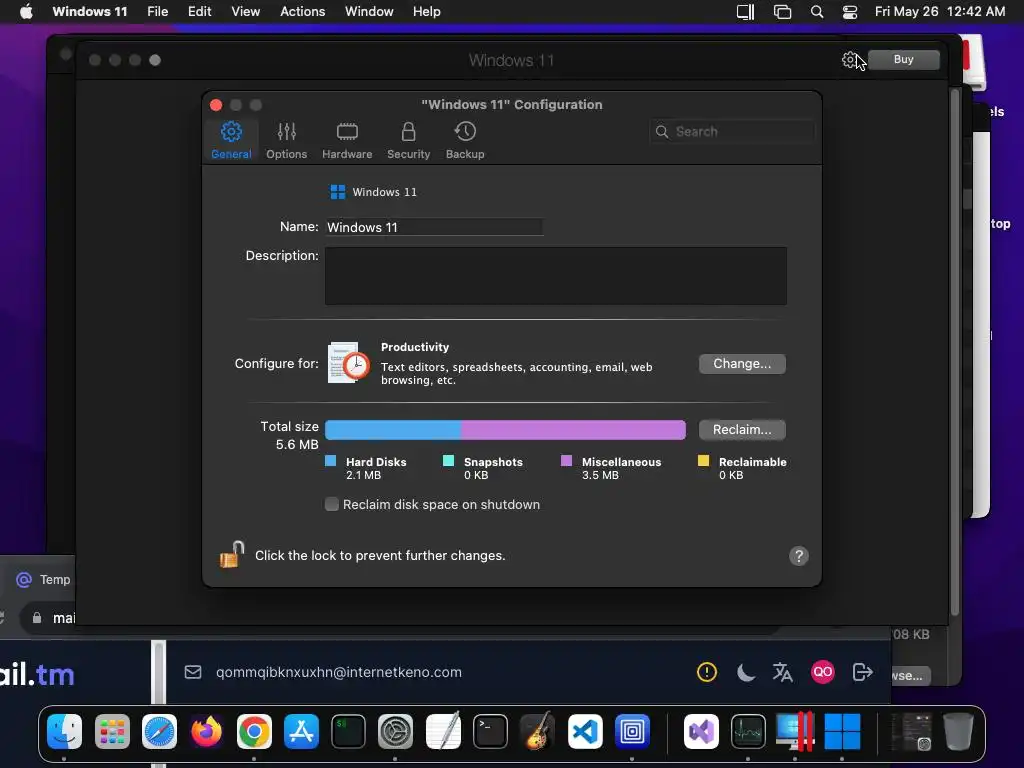This screenshot has height=768, width=1024.
Task: Open Parallels Desktop from the Dock
Action: [795, 731]
